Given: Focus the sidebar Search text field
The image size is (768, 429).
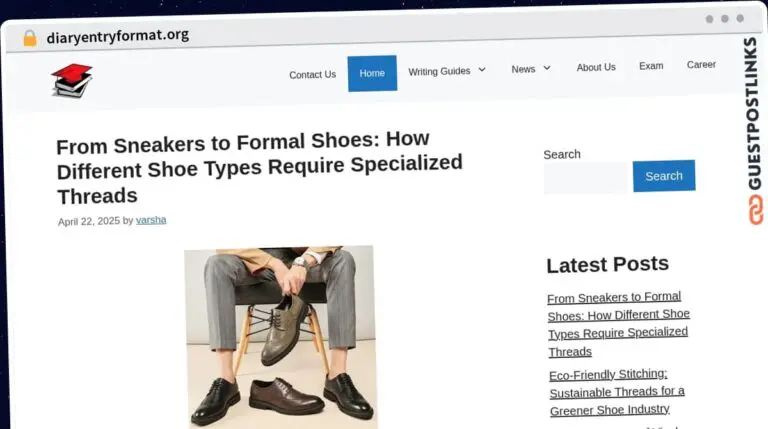Looking at the screenshot, I should (x=586, y=178).
